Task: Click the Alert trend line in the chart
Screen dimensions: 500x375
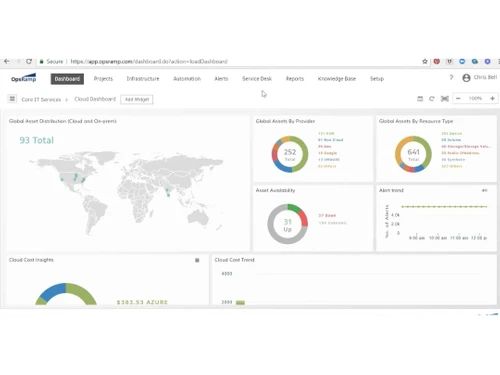Action: pos(444,207)
